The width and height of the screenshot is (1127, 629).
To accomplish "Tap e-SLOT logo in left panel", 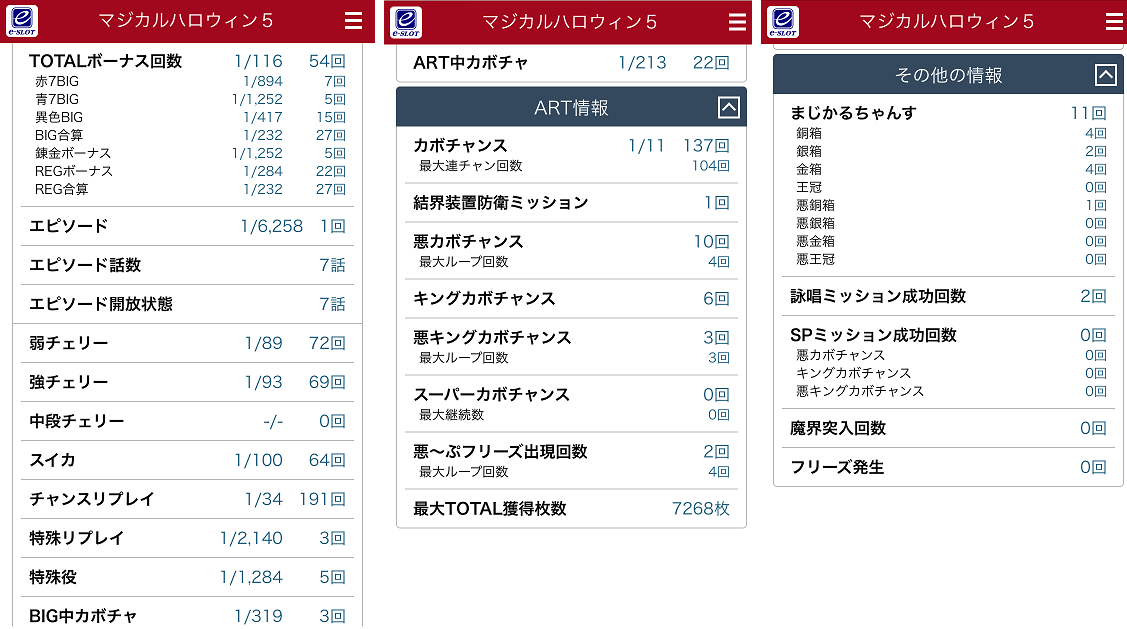I will point(22,22).
